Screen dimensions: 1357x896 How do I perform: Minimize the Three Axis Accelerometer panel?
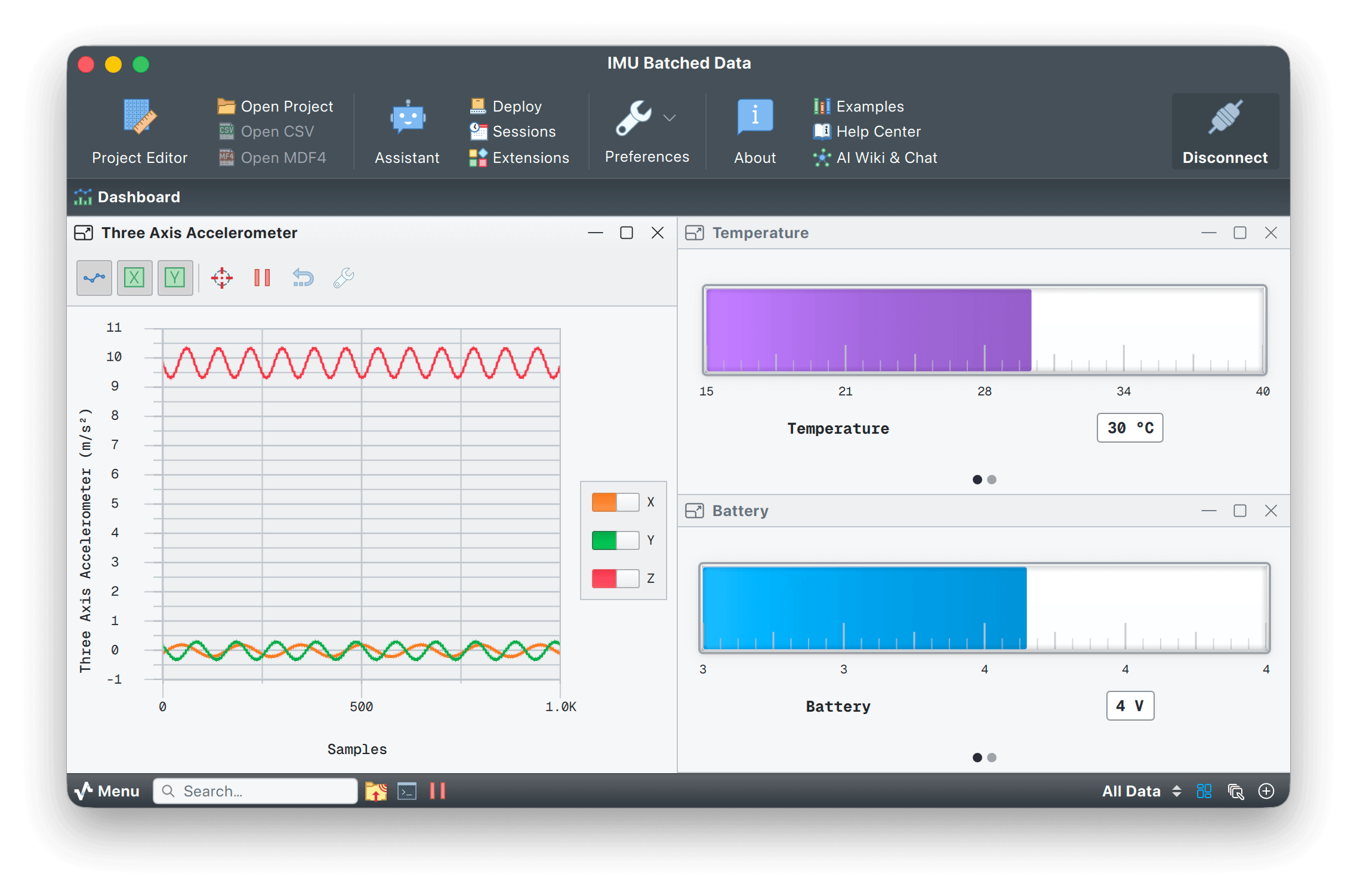click(596, 233)
